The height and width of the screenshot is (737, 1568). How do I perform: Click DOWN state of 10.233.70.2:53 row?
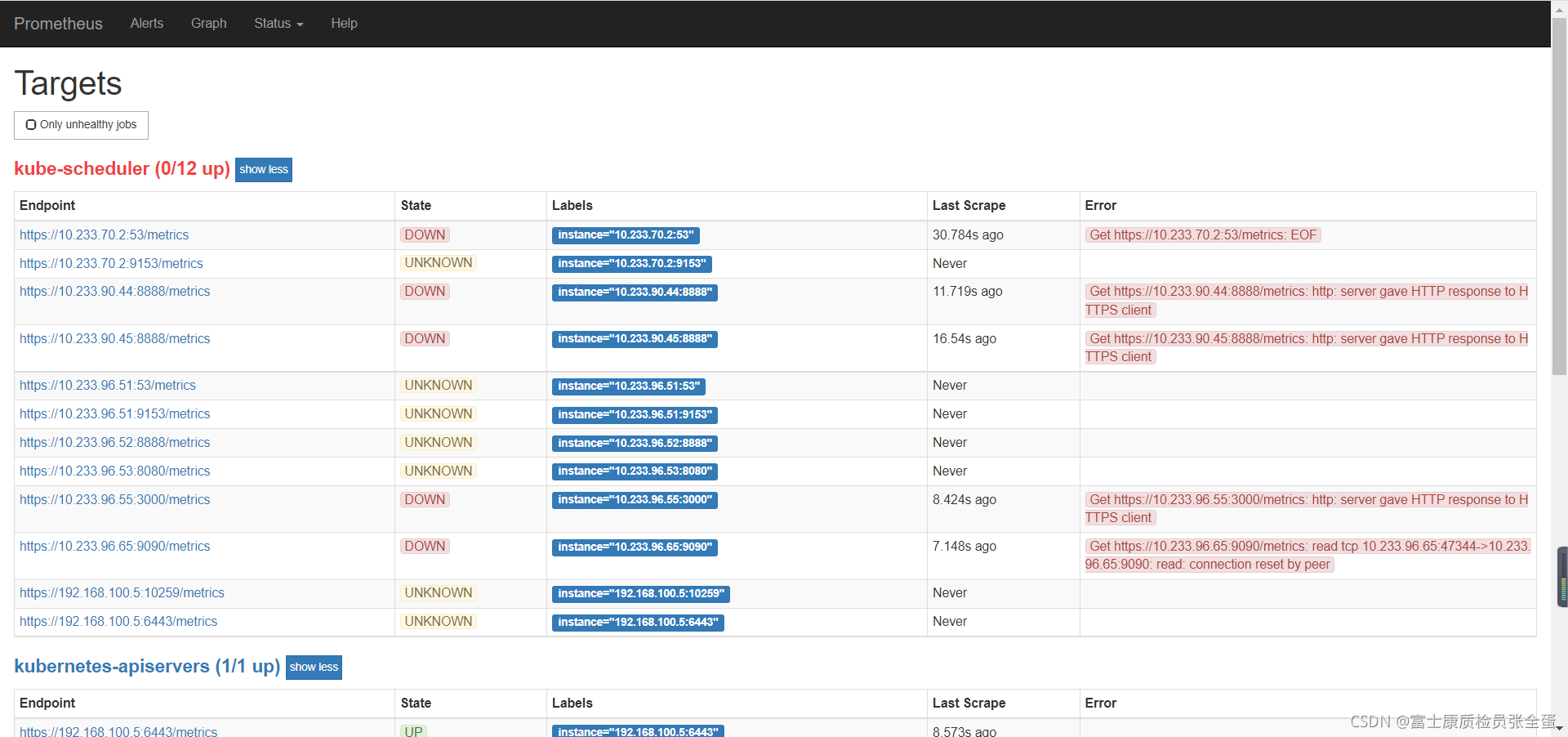pyautogui.click(x=425, y=235)
